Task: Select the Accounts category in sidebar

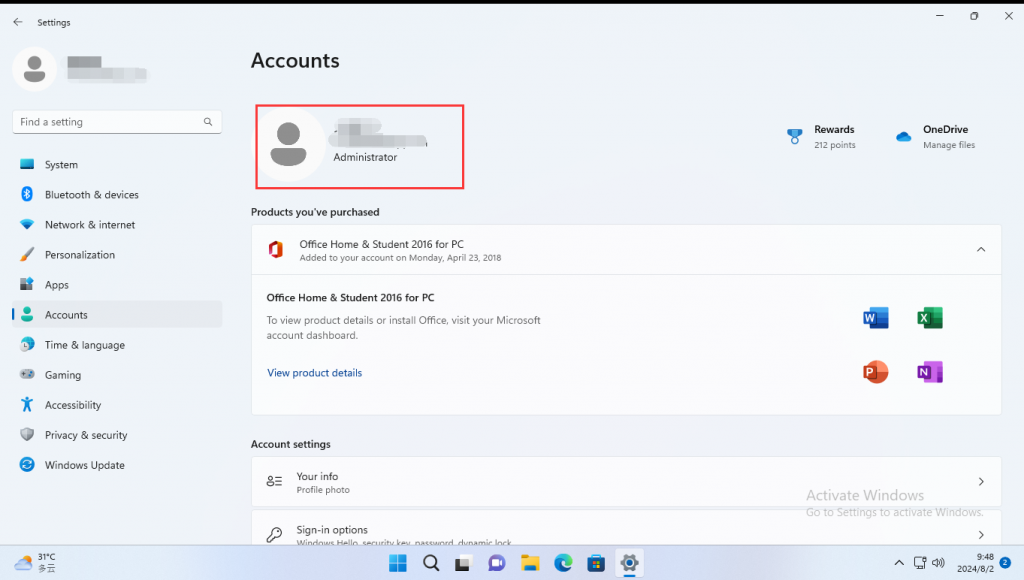Action: [117, 315]
